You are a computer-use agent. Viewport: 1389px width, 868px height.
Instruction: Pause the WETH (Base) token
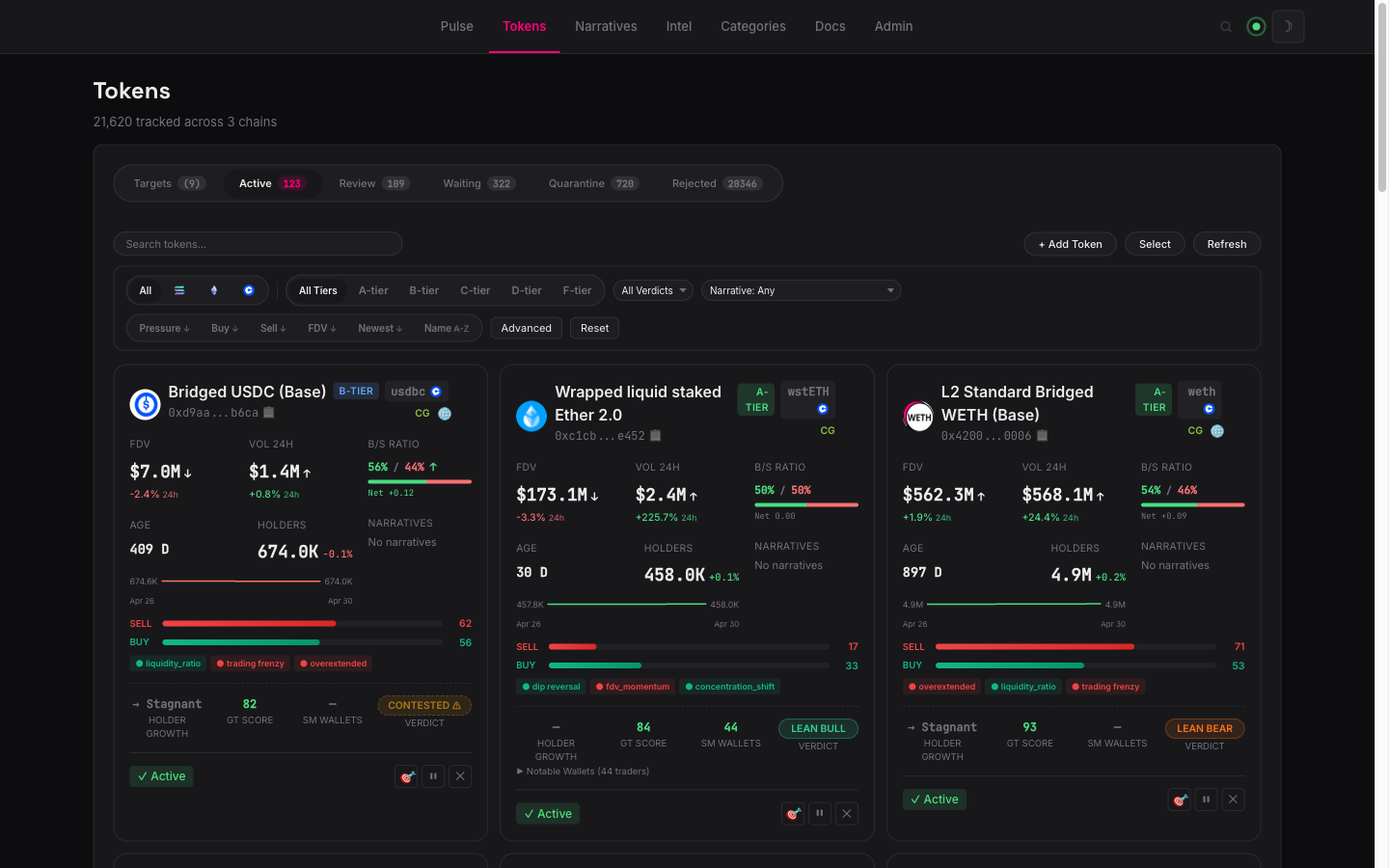pos(1206,800)
